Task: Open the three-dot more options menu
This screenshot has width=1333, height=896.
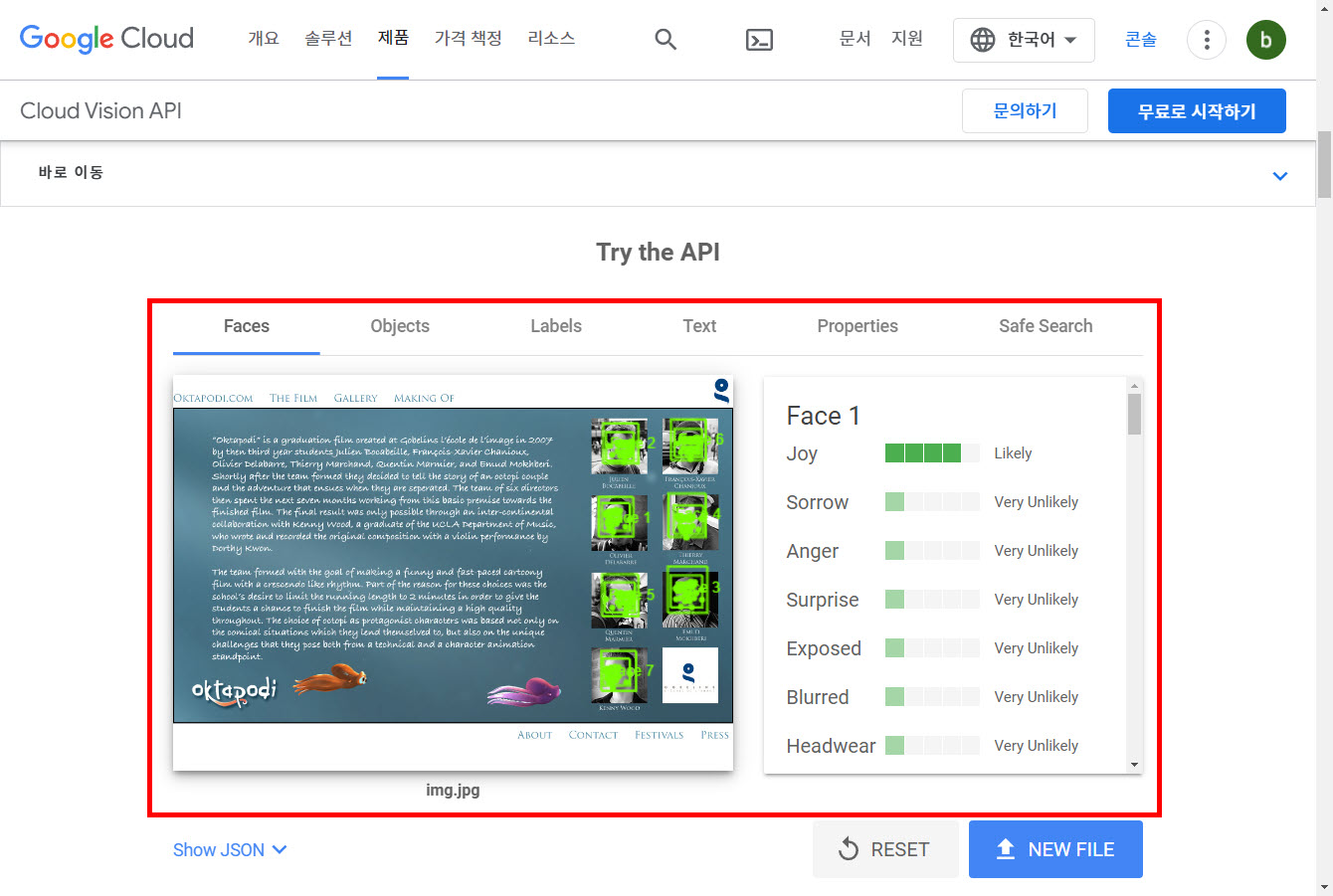Action: (1207, 40)
